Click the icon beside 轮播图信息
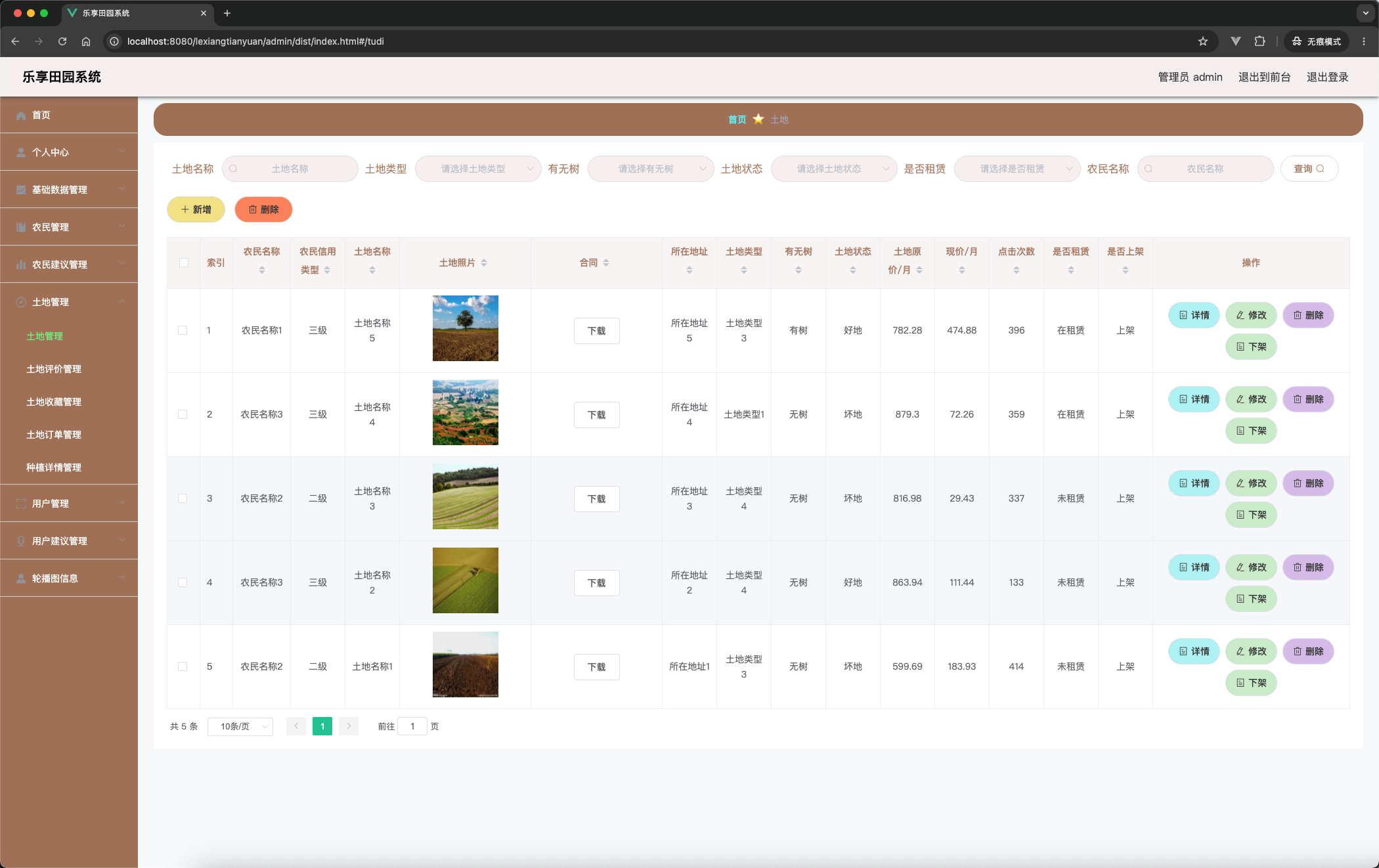Image resolution: width=1379 pixels, height=868 pixels. click(21, 578)
